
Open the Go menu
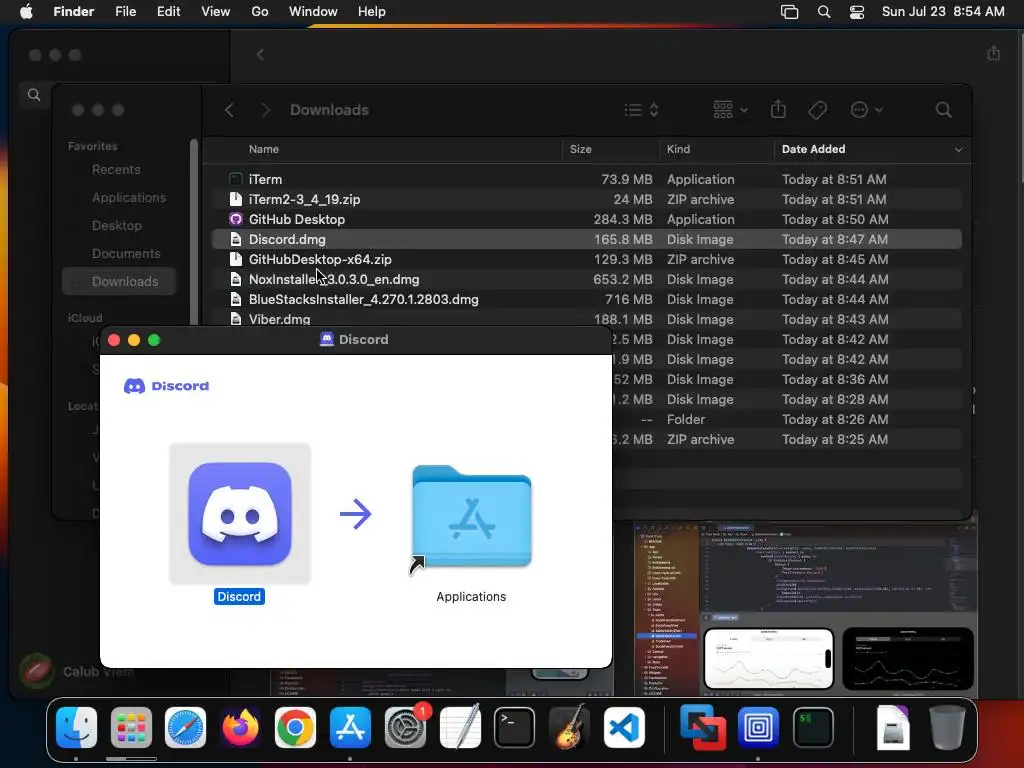coord(260,12)
